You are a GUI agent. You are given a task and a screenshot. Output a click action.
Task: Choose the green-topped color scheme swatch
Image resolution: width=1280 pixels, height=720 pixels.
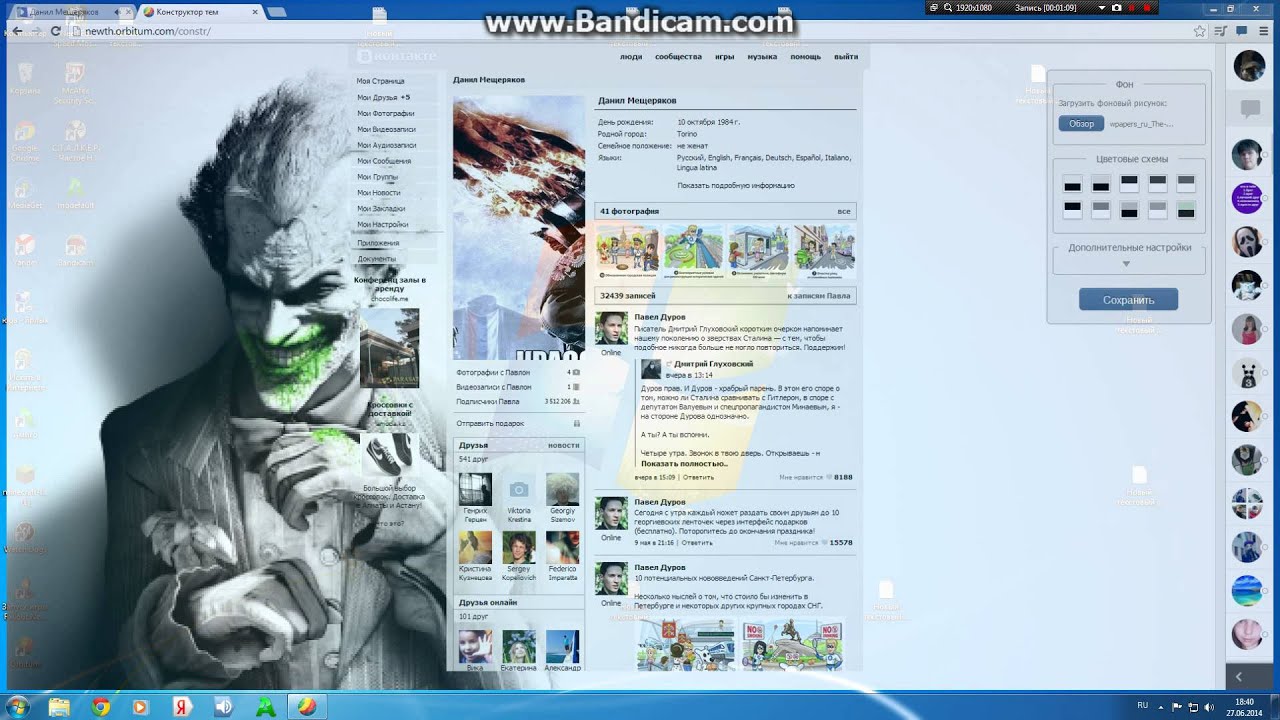[x=1185, y=210]
